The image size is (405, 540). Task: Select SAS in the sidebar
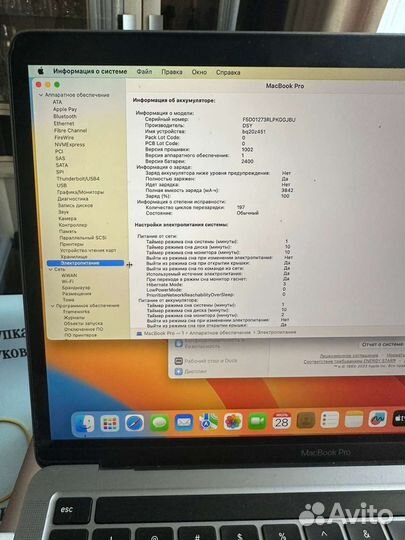[x=60, y=158]
